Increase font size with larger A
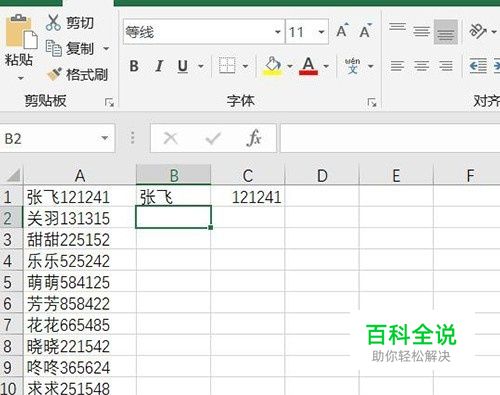The height and width of the screenshot is (395, 500). [x=342, y=31]
